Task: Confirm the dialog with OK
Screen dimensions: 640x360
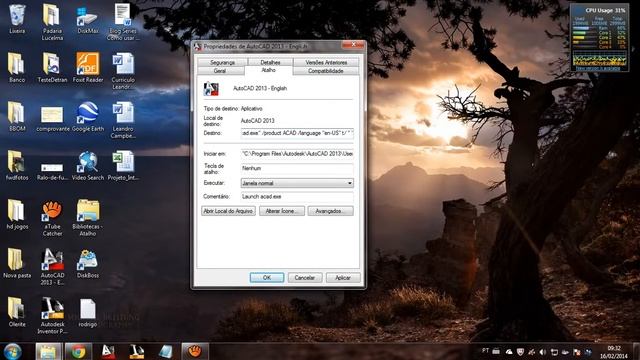Action: tap(267, 278)
